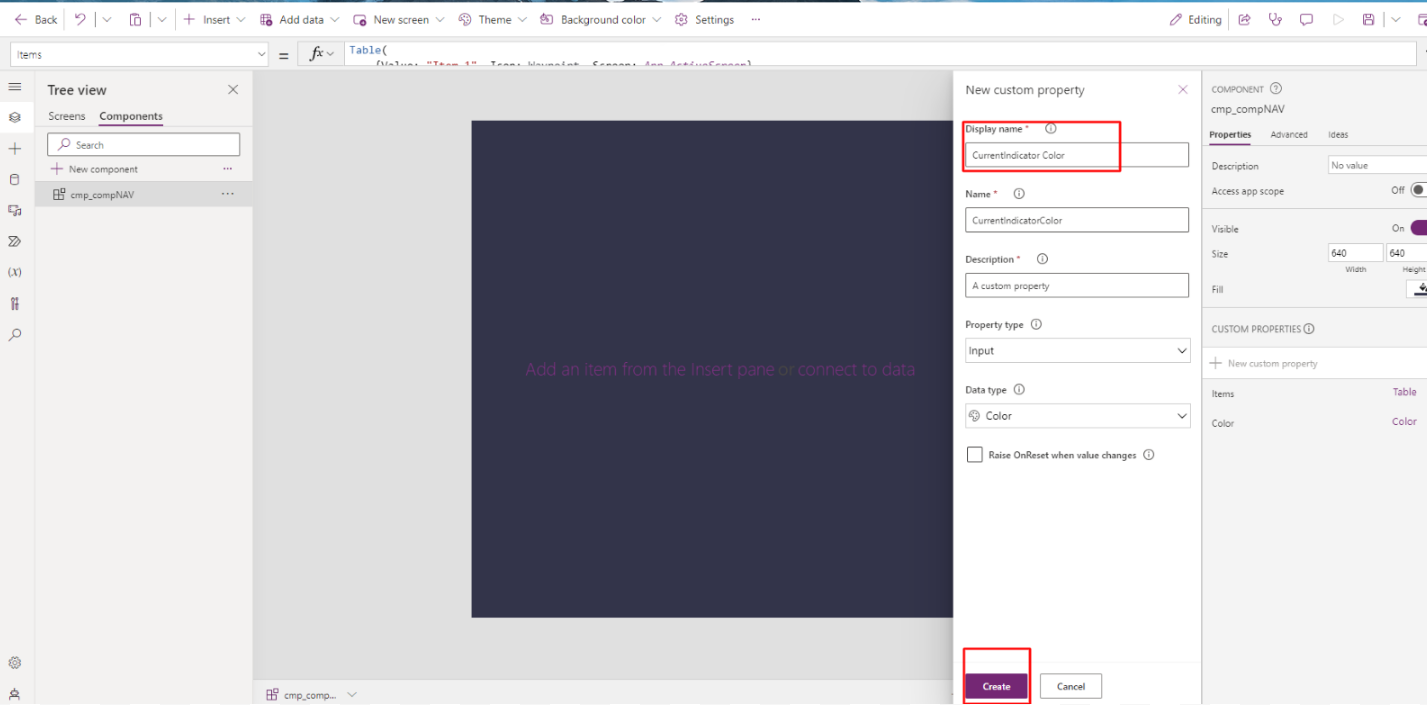Click the Comments icon in top bar
The width and height of the screenshot is (1427, 705).
(x=1306, y=19)
